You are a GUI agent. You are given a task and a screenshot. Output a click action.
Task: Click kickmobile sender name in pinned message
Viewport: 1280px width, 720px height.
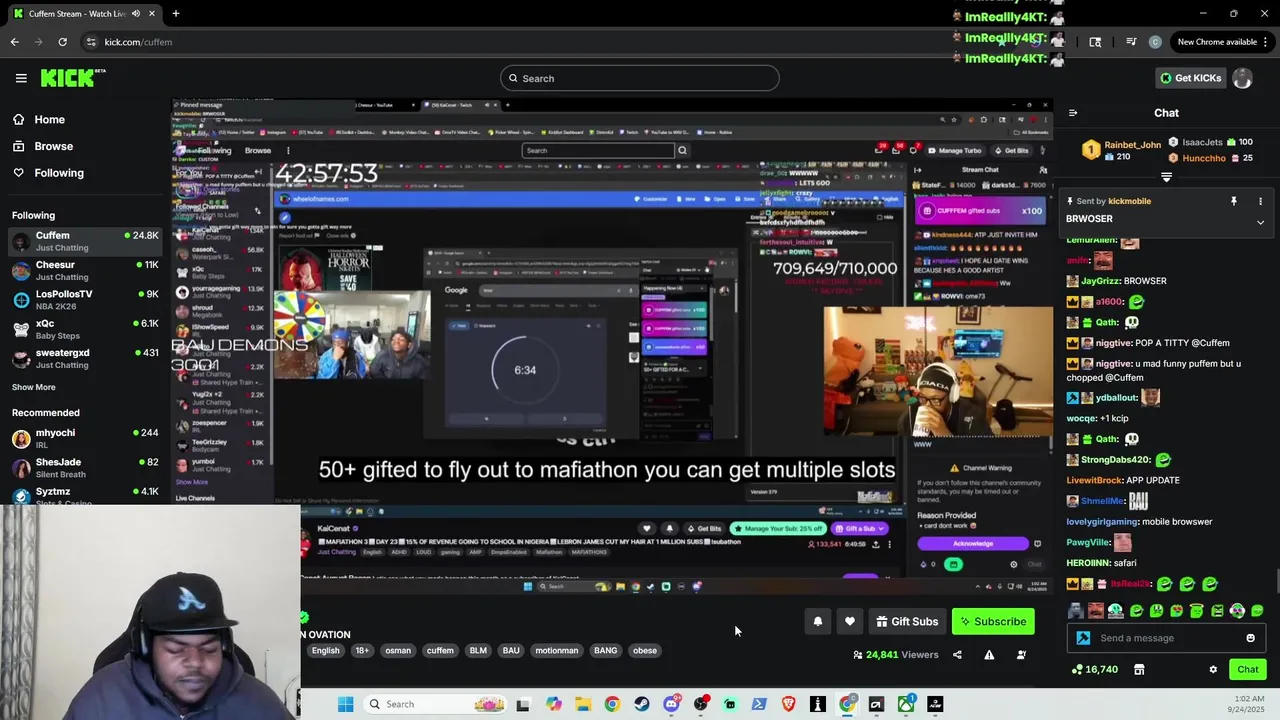pos(1129,201)
